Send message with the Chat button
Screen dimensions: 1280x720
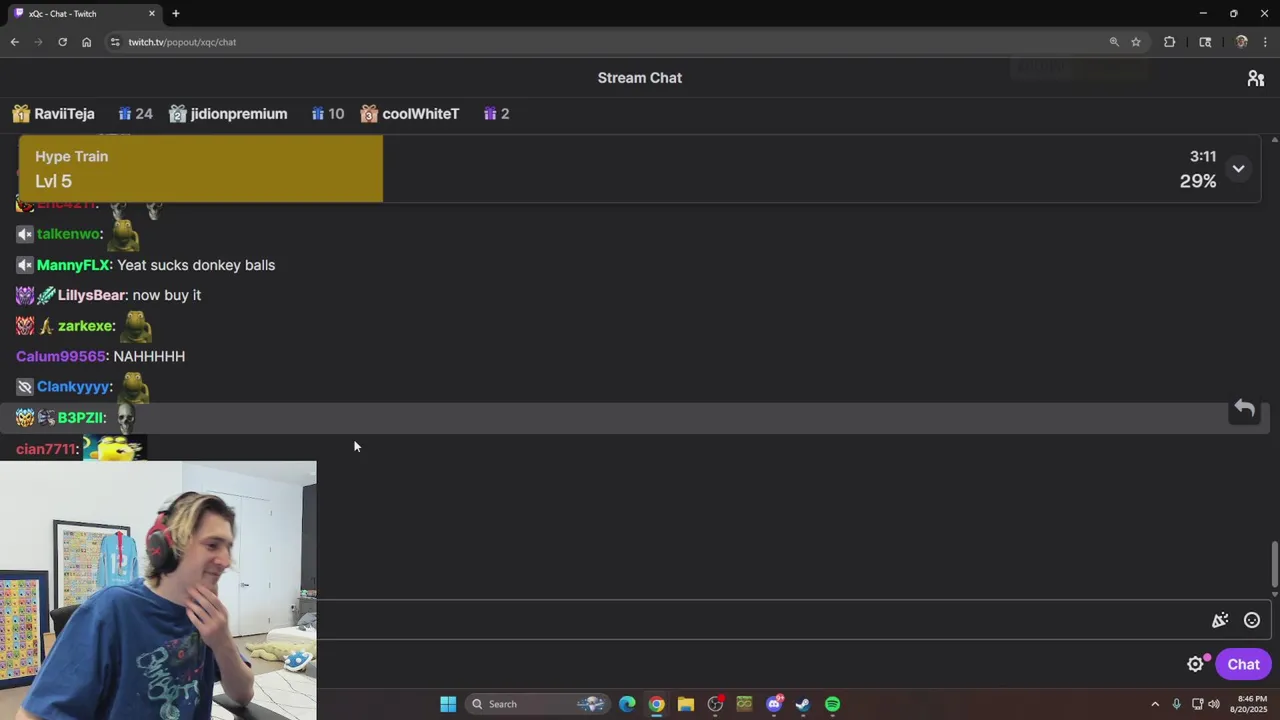click(x=1243, y=664)
